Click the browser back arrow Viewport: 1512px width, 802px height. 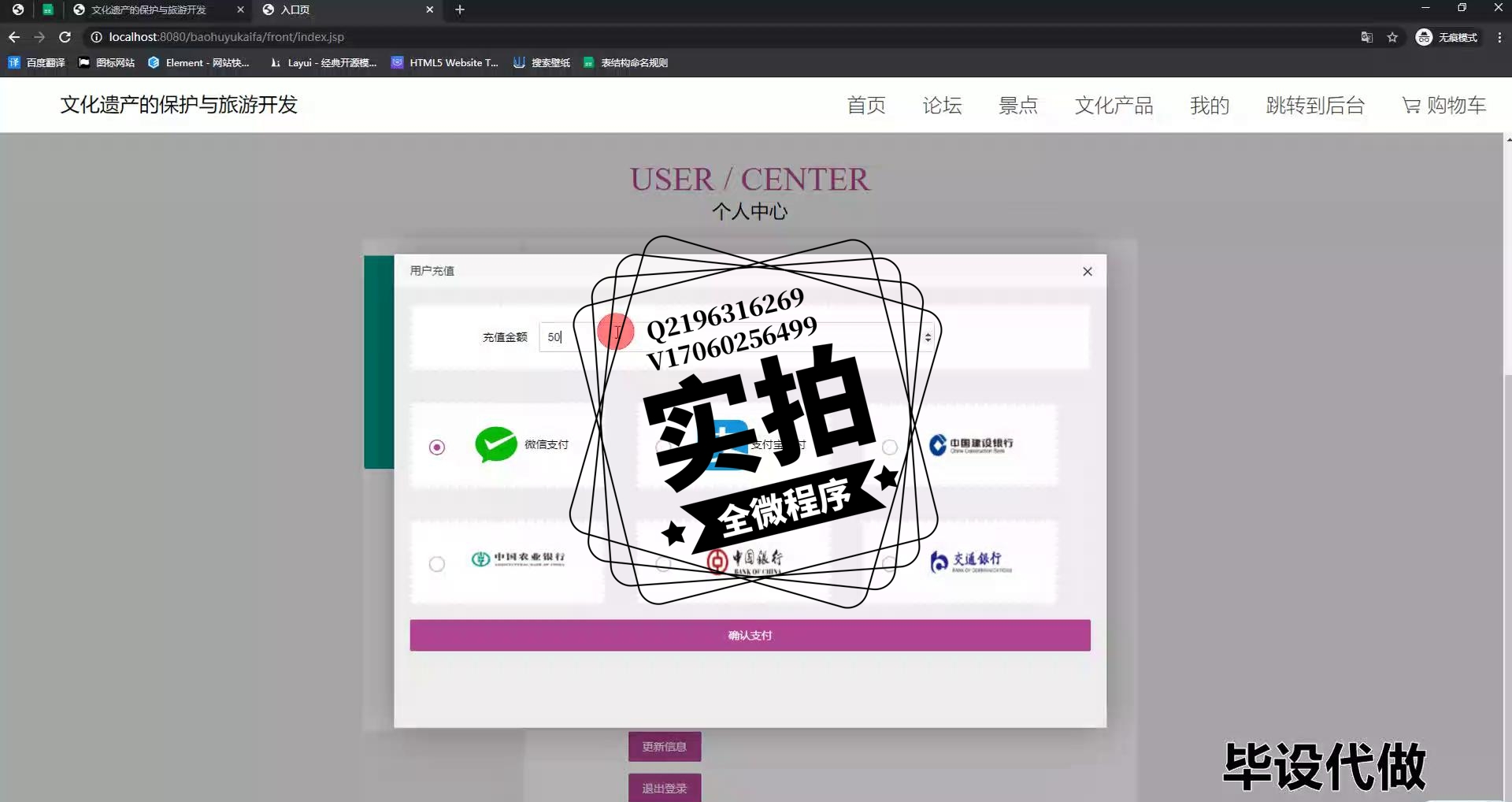tap(14, 37)
